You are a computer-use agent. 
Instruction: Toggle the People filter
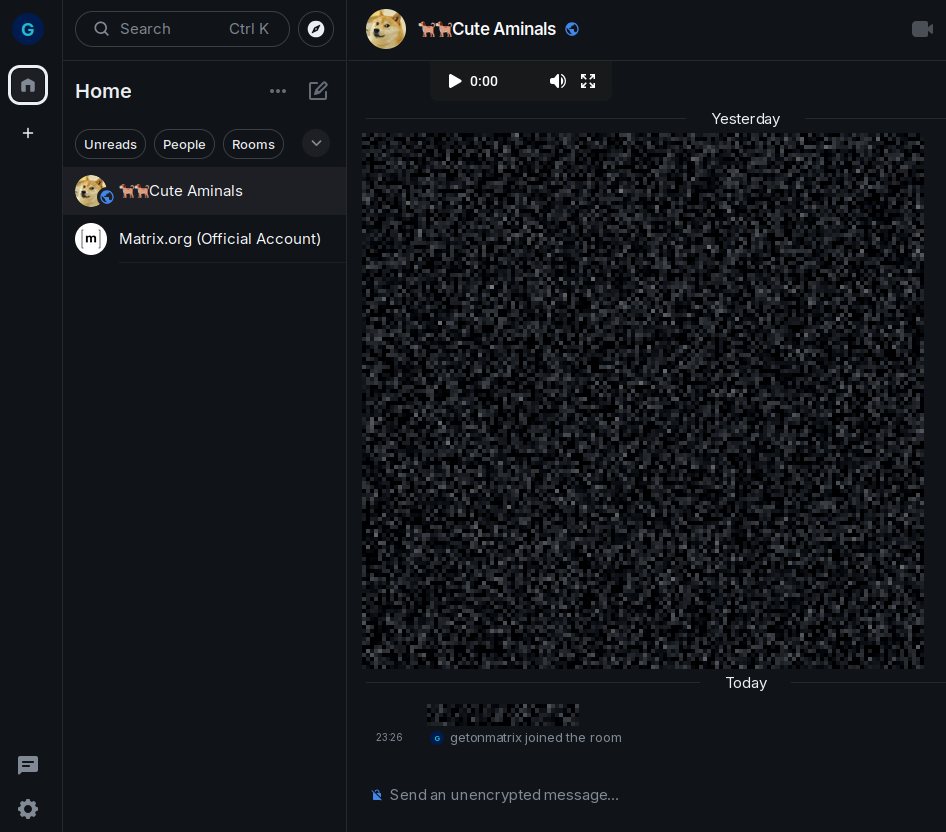point(184,144)
